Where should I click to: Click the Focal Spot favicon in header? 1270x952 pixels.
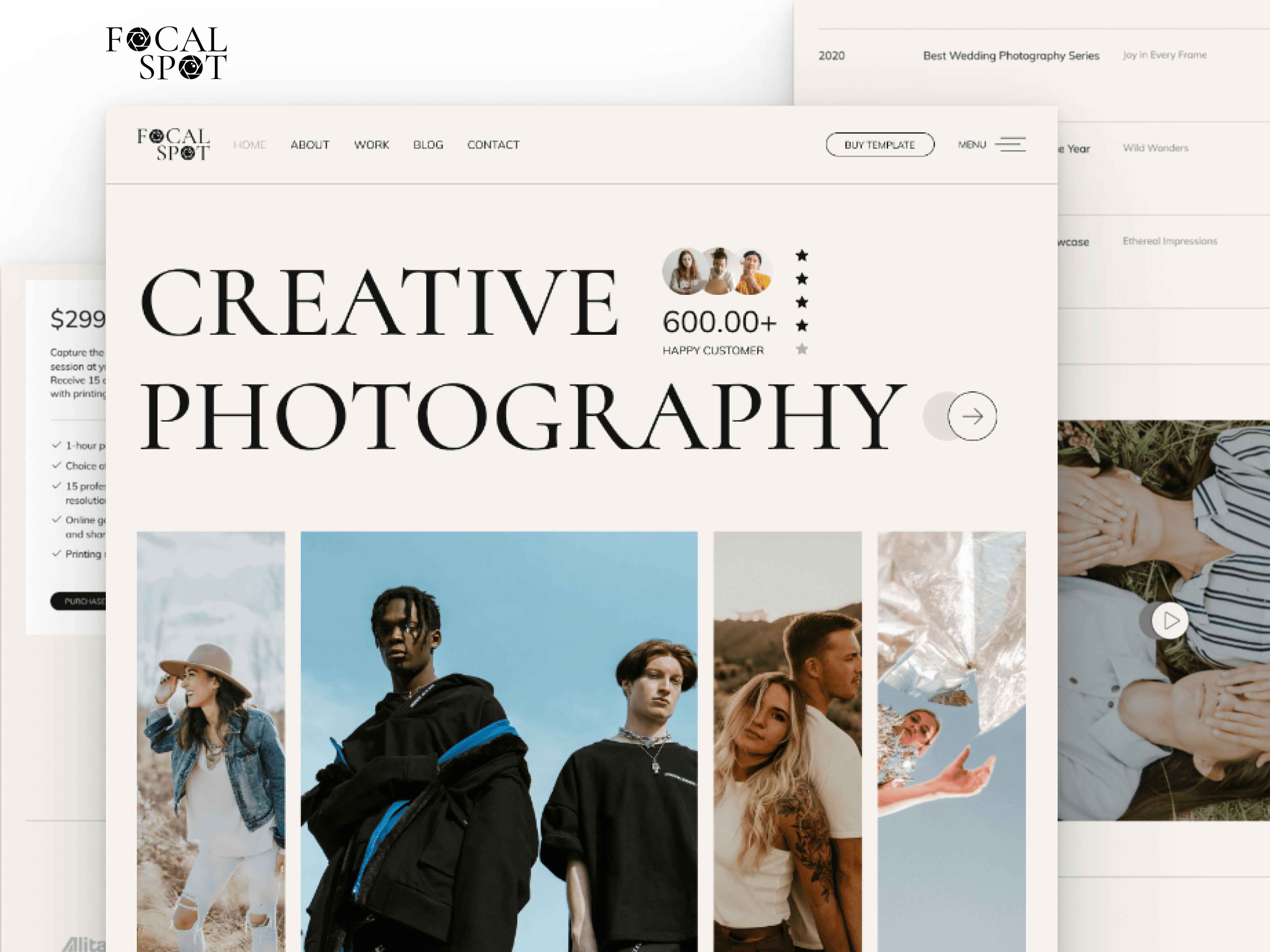172,144
